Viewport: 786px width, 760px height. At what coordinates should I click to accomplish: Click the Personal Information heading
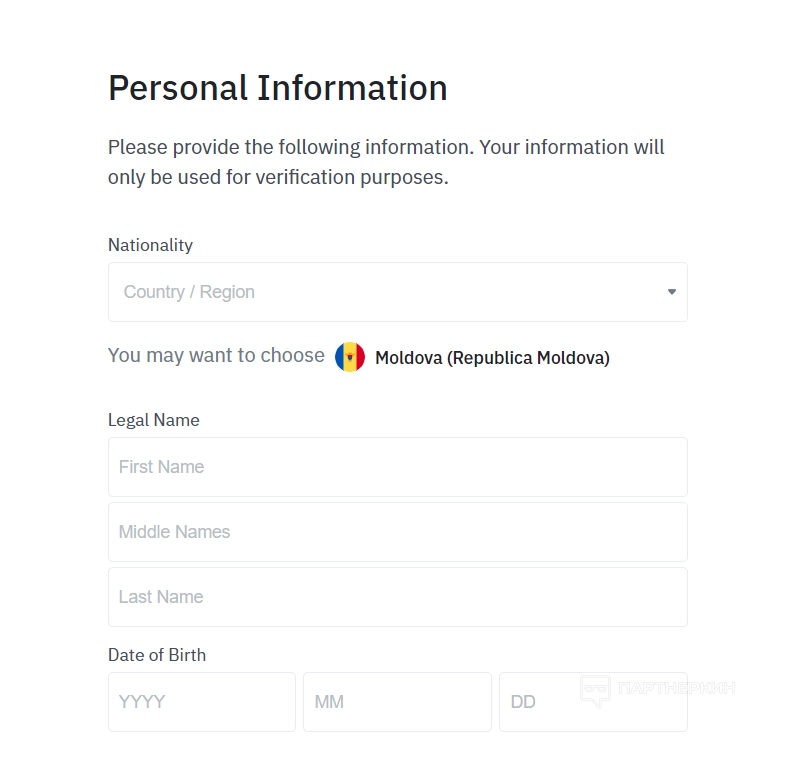[277, 88]
